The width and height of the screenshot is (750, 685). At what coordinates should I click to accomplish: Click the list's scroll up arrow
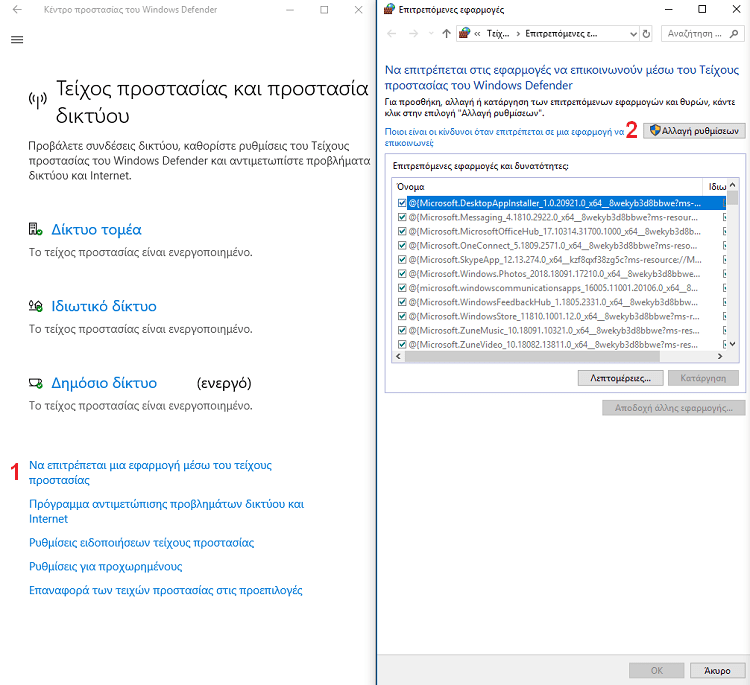click(x=732, y=185)
